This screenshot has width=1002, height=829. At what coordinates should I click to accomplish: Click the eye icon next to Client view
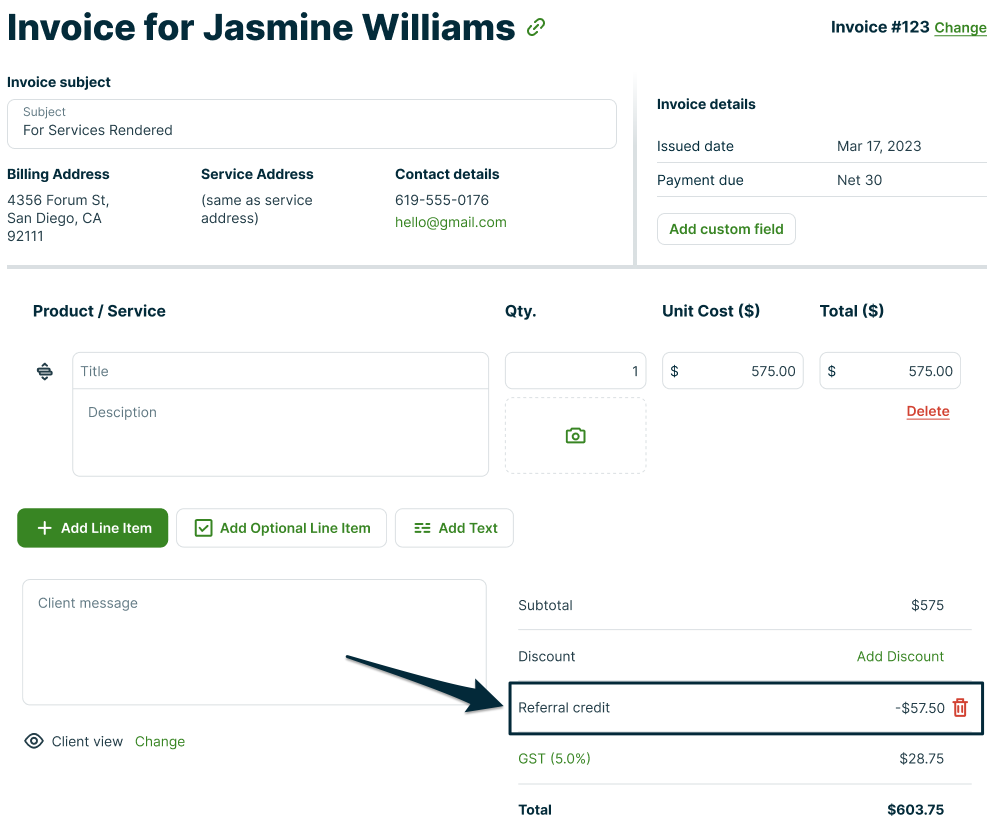(34, 742)
